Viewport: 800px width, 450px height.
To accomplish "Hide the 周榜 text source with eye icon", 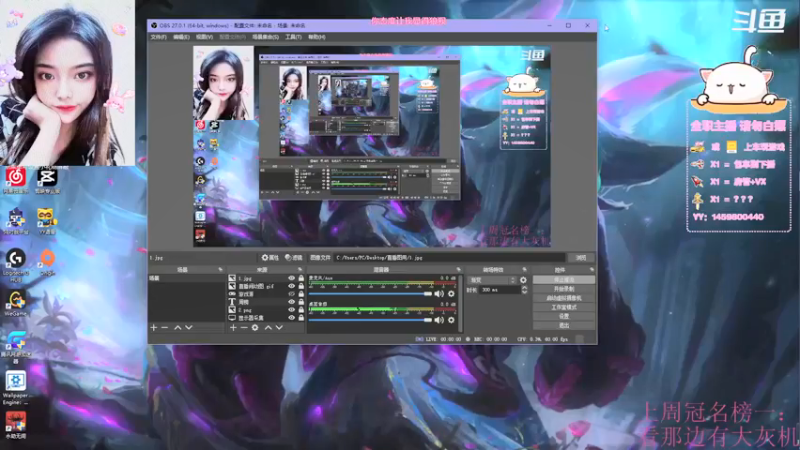I will (x=291, y=302).
